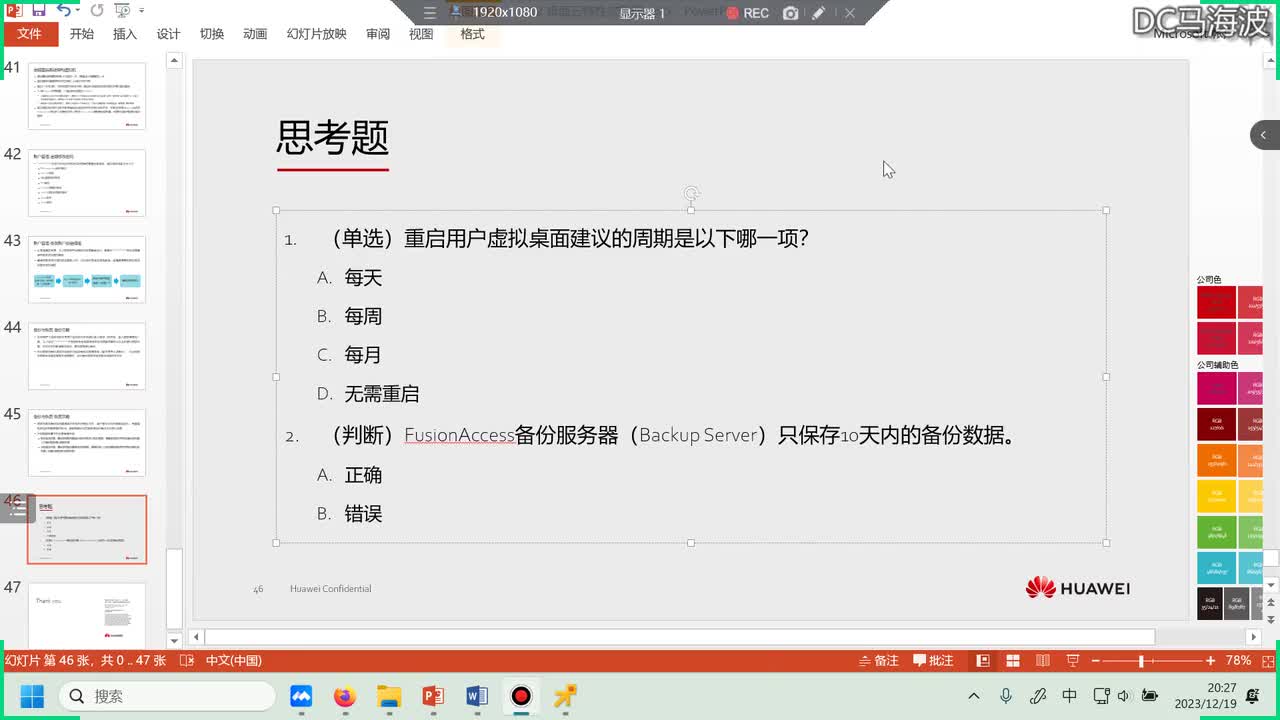Screen dimensions: 1280x720
Task: Expand the collapsed right side pane arrow
Action: click(1263, 135)
